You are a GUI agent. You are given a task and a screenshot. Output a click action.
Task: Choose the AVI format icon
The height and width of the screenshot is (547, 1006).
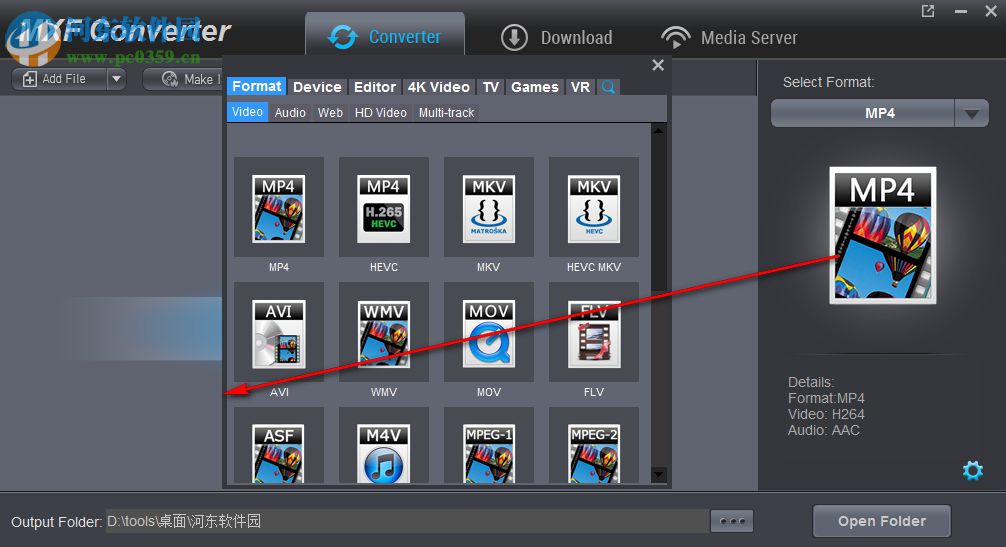(x=278, y=333)
